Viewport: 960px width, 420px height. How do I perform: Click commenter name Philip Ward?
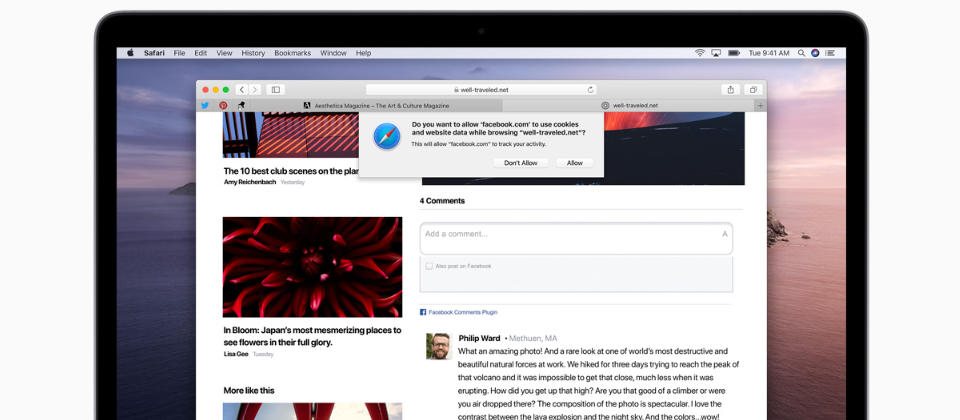(479, 338)
